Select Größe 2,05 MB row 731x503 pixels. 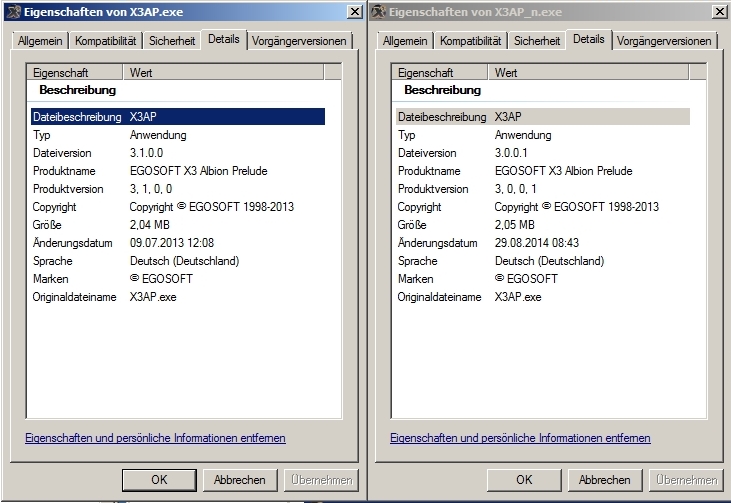point(543,225)
